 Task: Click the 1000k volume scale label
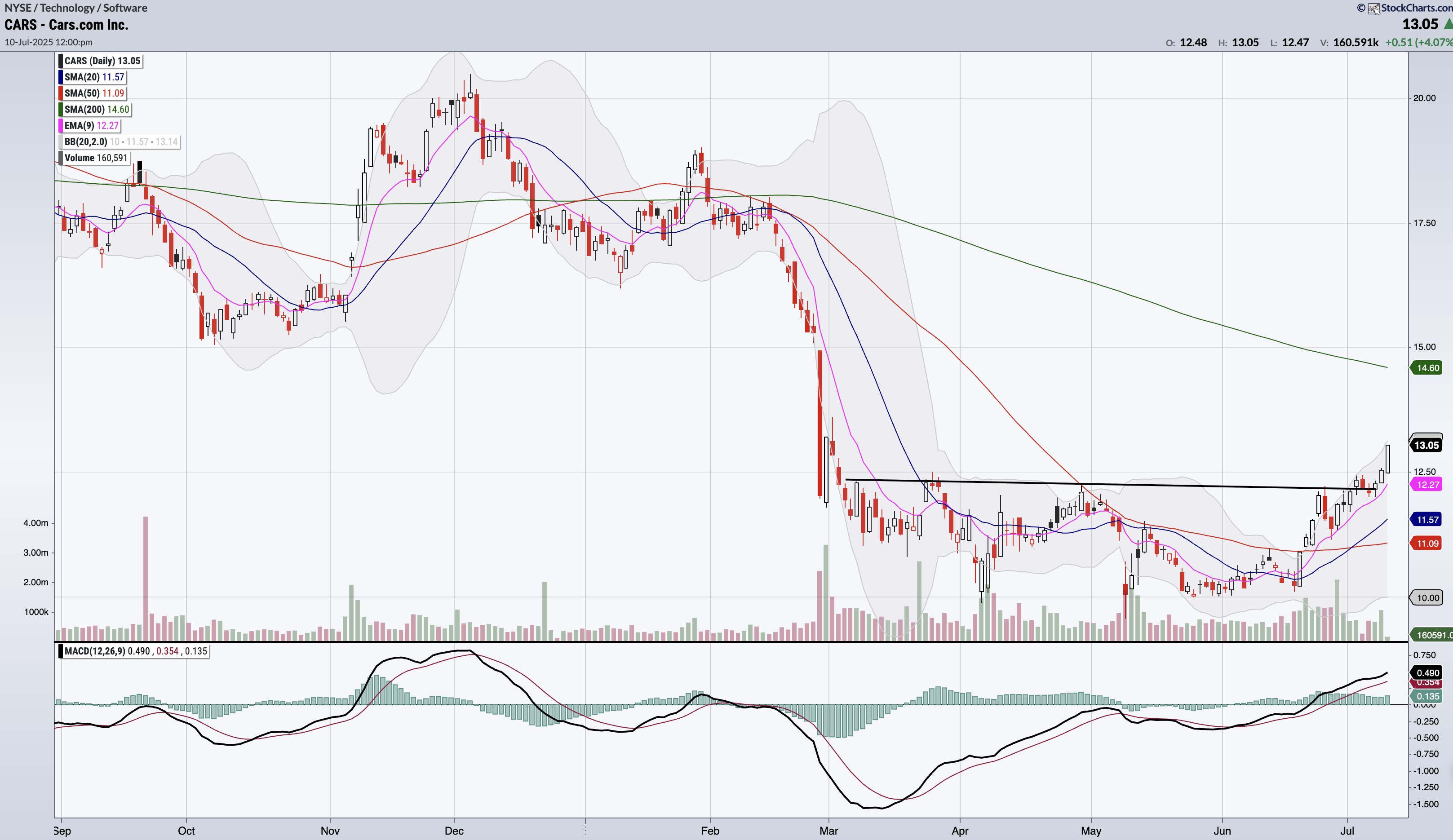point(36,612)
